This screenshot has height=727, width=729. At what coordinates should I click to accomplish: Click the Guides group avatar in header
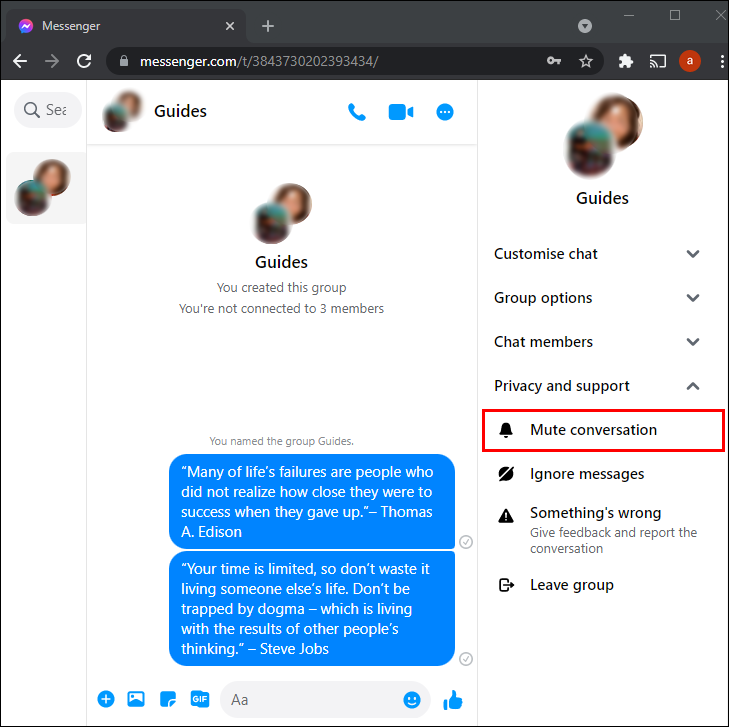[x=123, y=112]
